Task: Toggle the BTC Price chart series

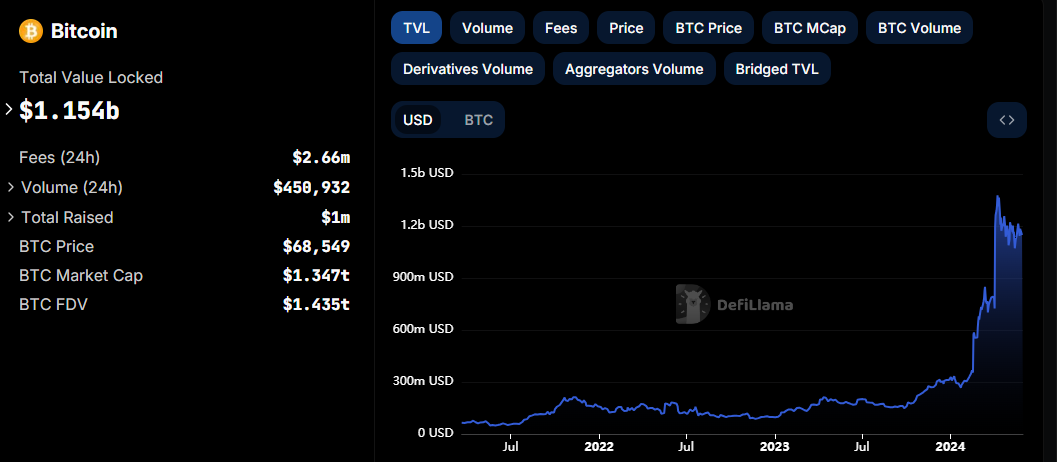Action: click(x=708, y=28)
